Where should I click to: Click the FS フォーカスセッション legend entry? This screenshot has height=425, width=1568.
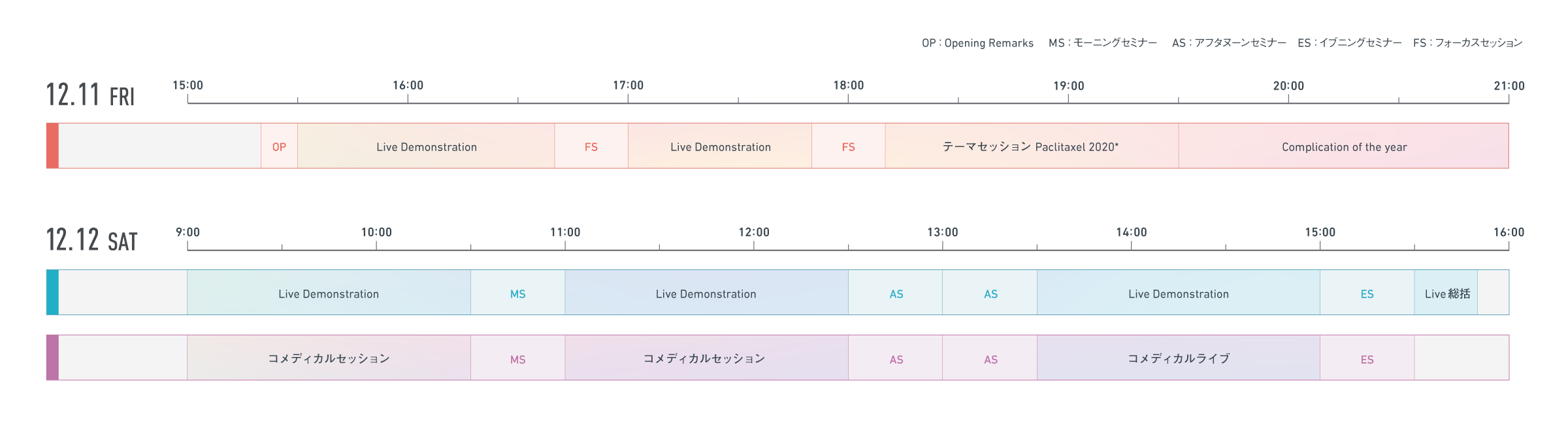pos(1467,43)
